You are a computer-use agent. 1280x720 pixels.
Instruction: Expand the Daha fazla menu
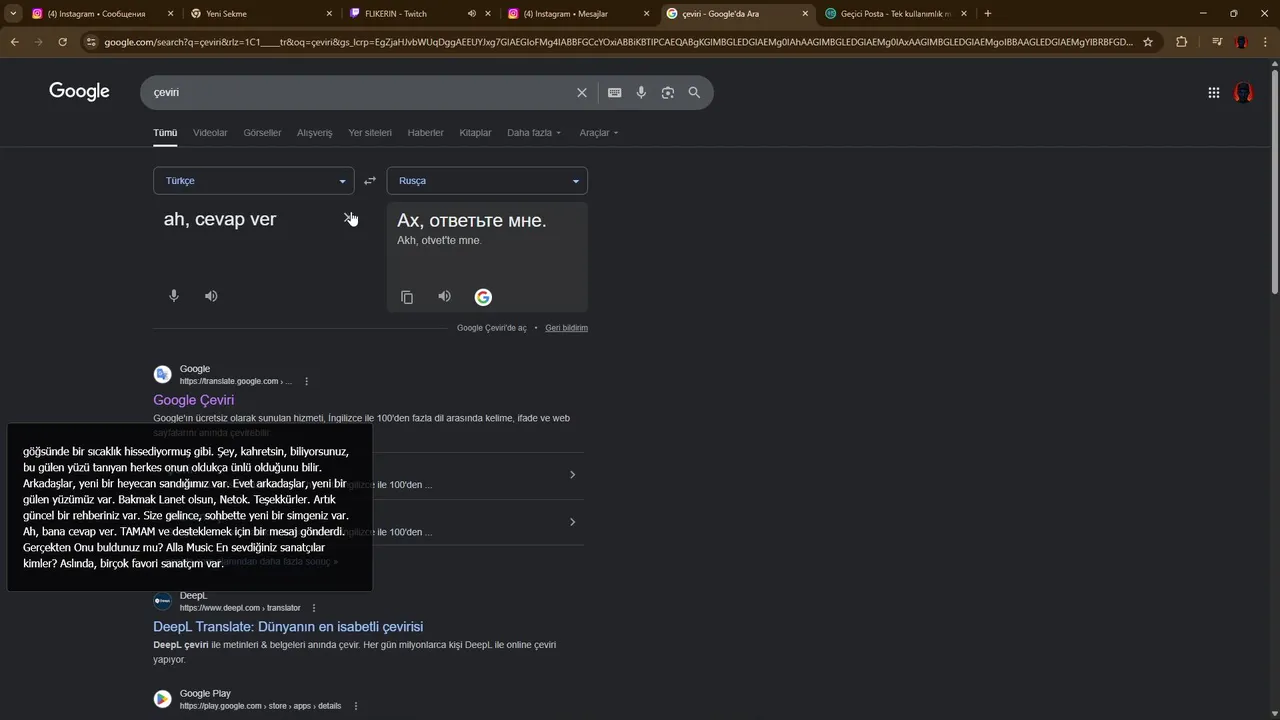534,133
